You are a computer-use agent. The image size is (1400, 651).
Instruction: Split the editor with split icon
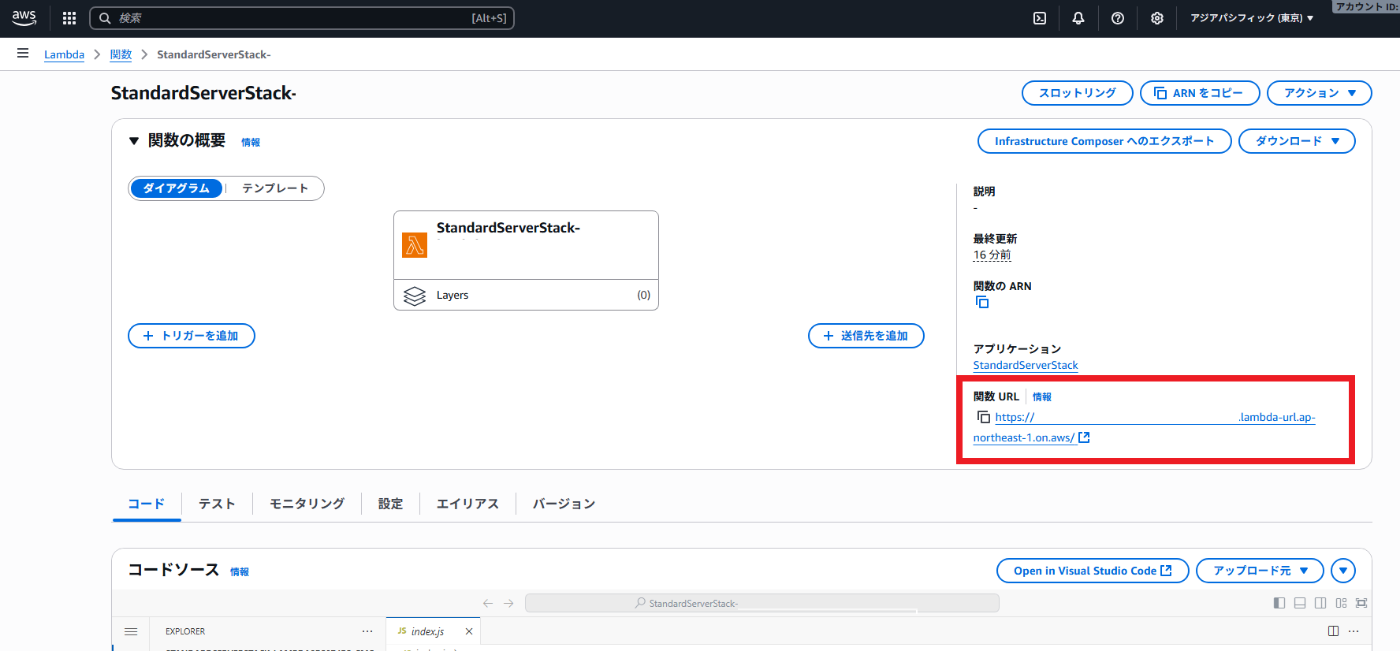pyautogui.click(x=1333, y=632)
